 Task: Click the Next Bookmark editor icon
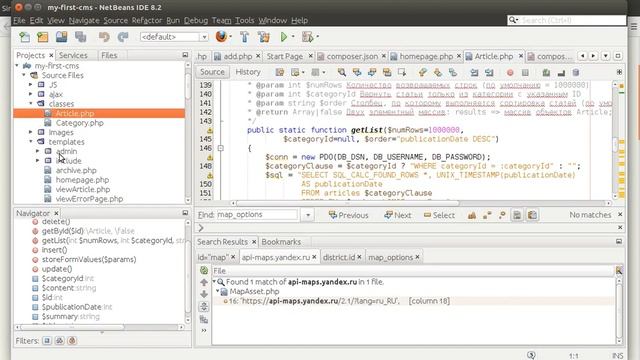click(438, 72)
